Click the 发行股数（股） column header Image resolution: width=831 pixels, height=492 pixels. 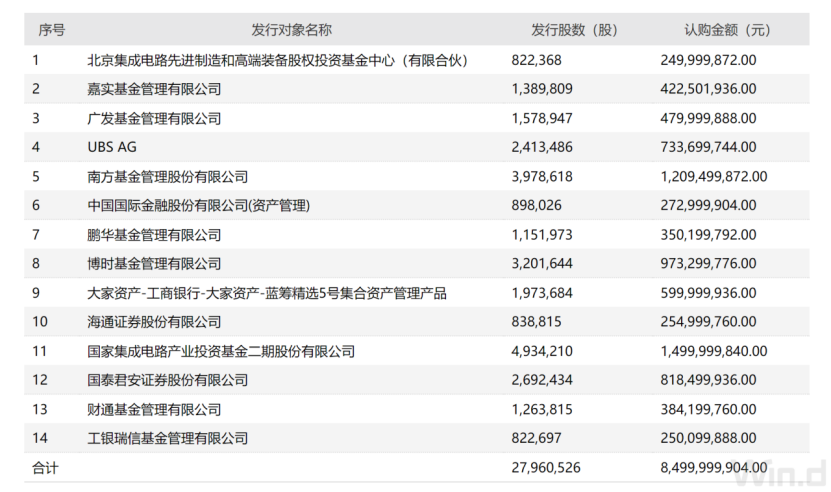click(x=575, y=30)
